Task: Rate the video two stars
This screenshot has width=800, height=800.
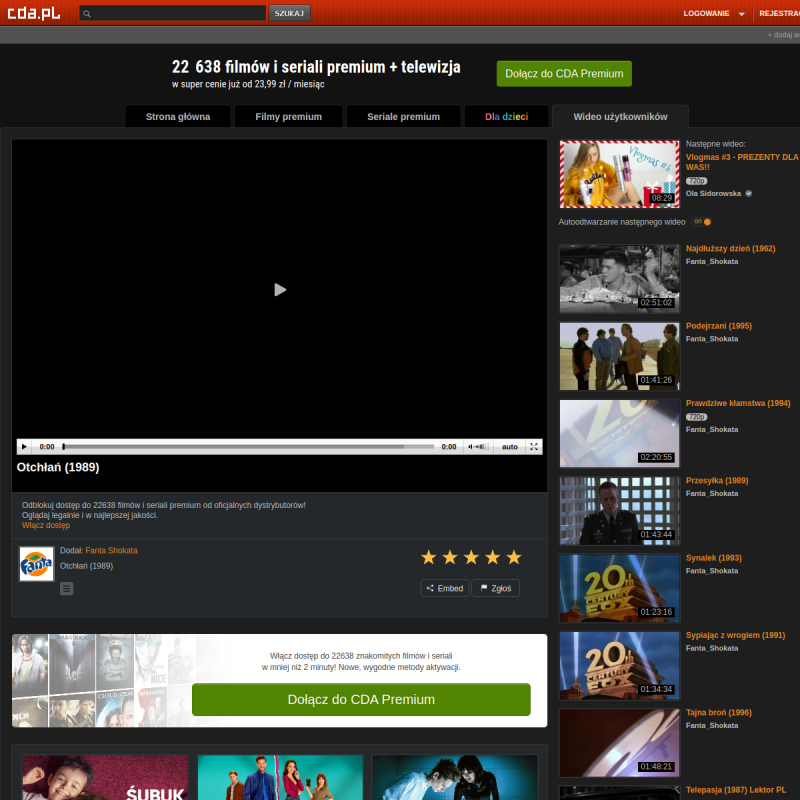Action: click(450, 557)
